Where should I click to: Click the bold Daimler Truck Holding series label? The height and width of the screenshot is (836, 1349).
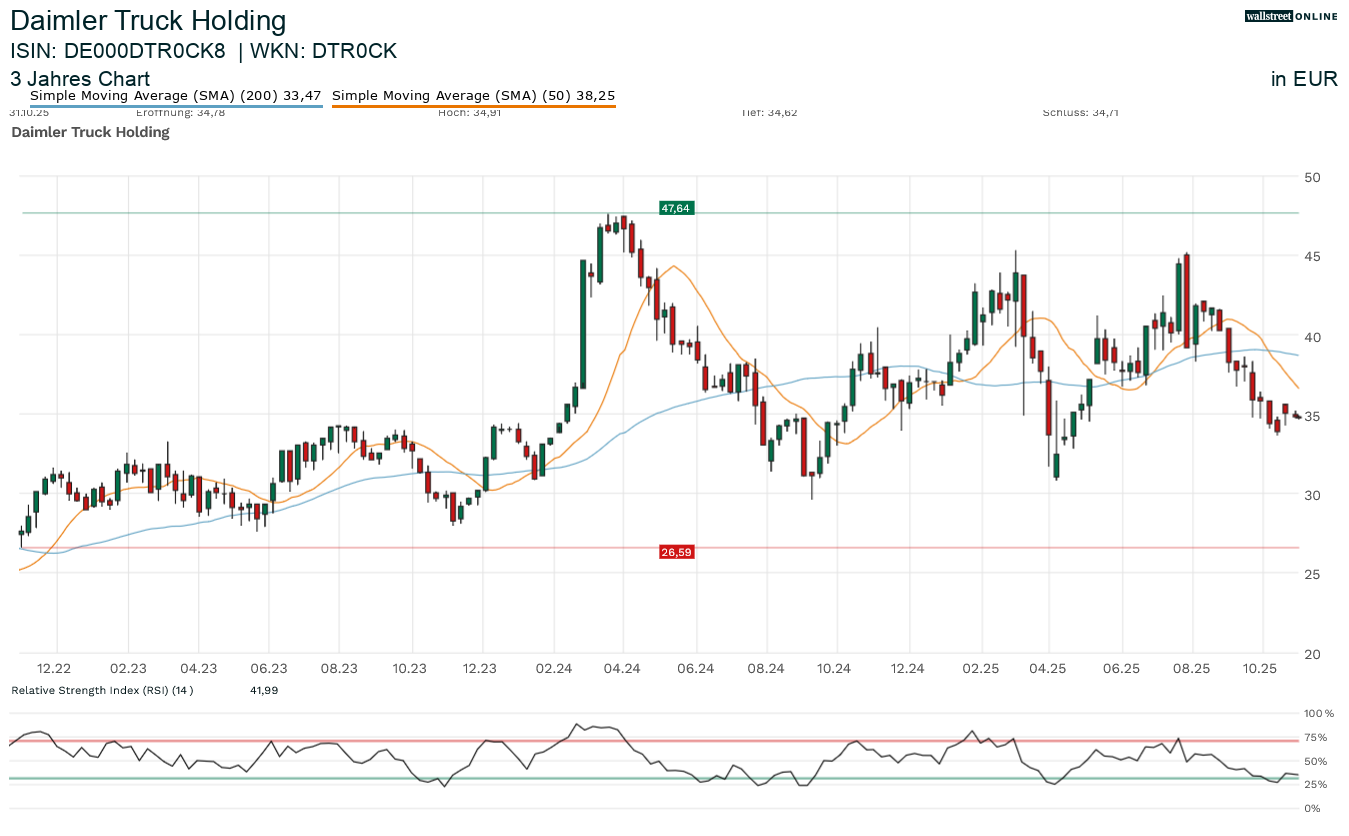coord(90,132)
